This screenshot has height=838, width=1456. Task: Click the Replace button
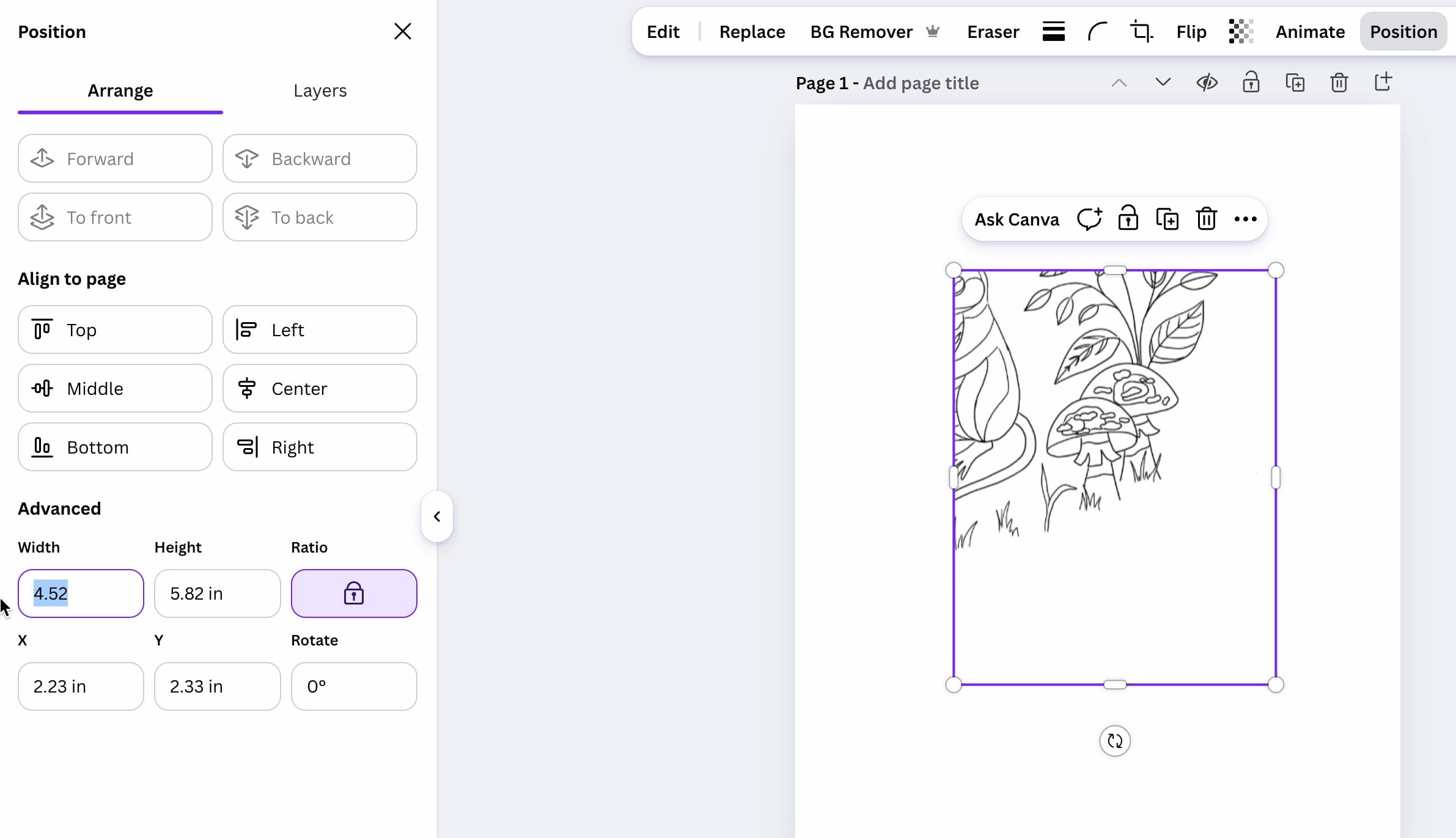pos(752,32)
